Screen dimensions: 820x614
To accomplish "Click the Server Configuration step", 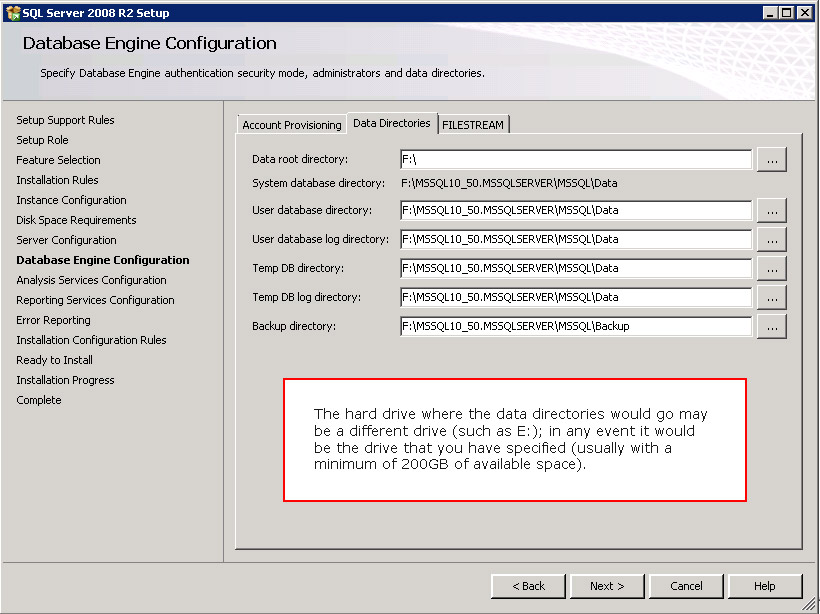I will tap(66, 240).
